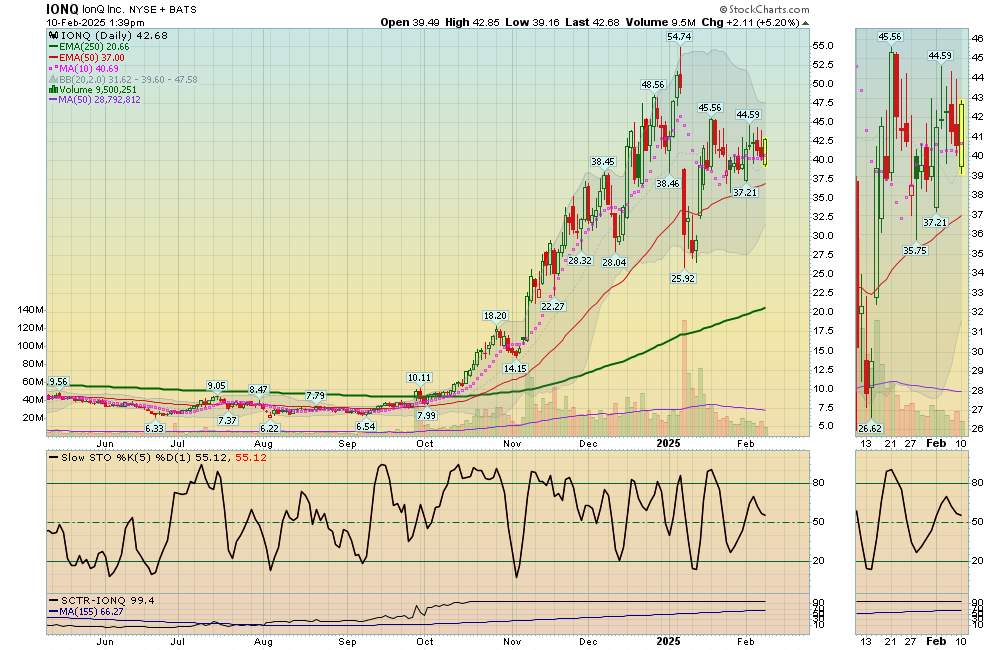Click the 32.5 price axis label

coord(823,217)
